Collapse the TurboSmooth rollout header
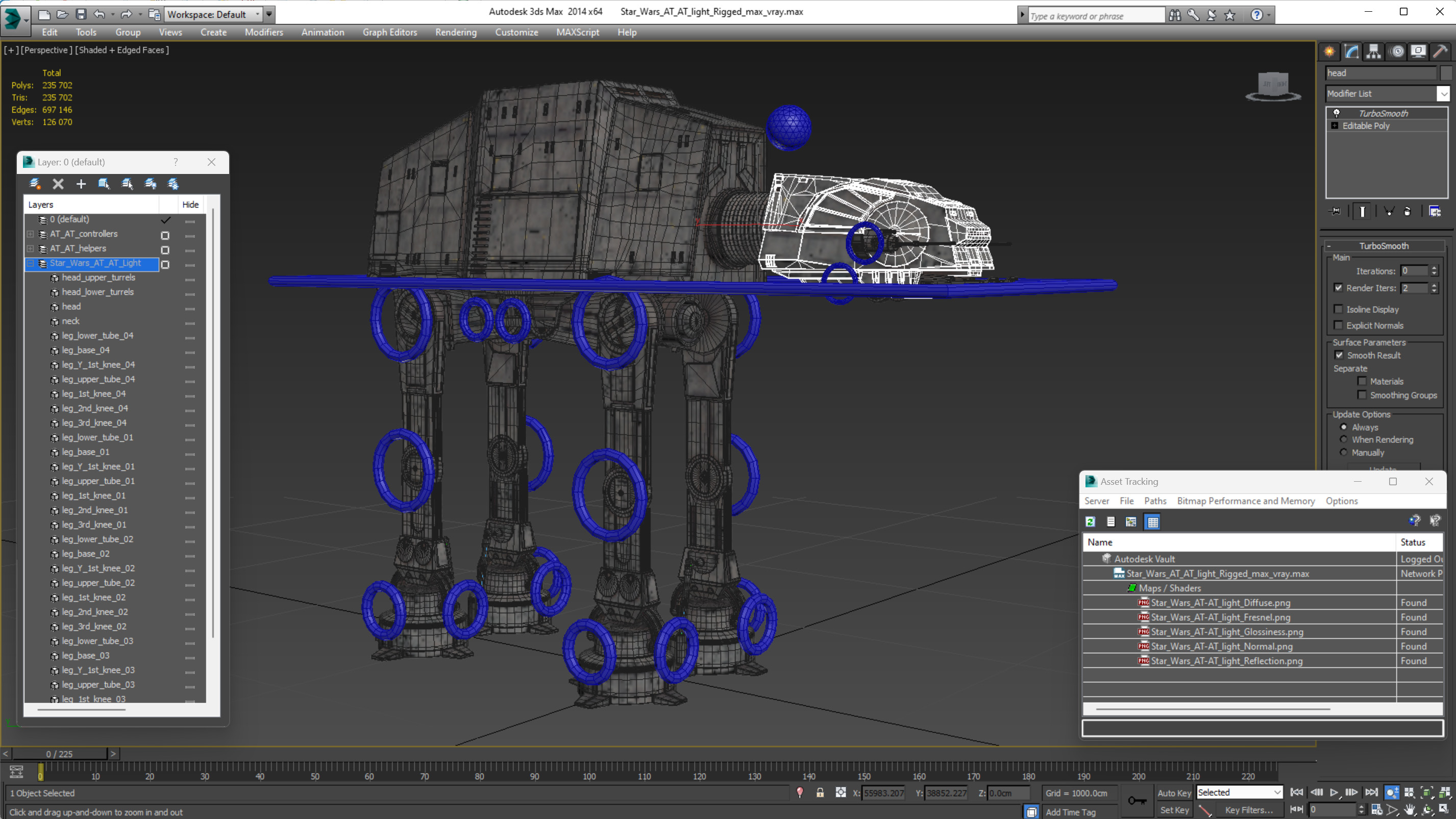This screenshot has width=1456, height=819. [1385, 246]
